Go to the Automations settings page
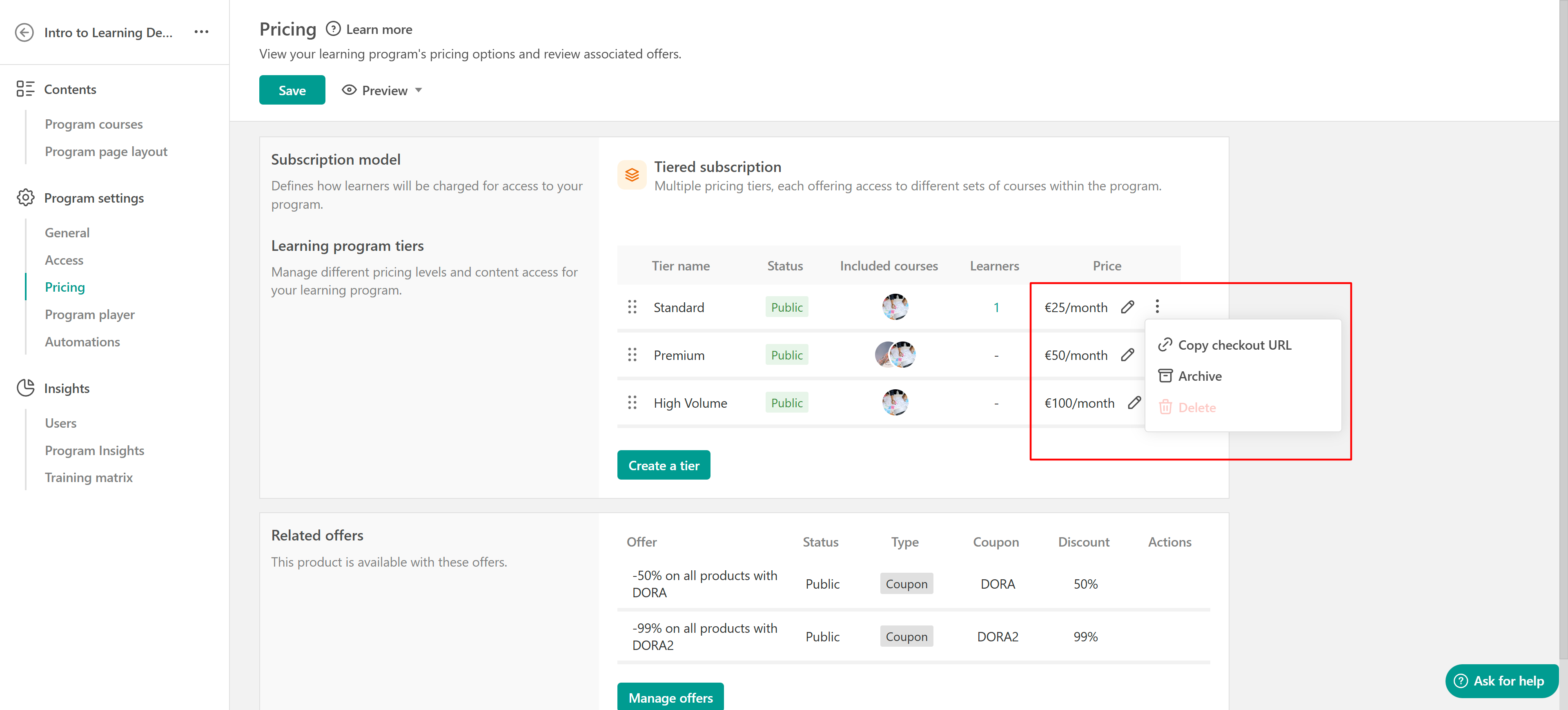 pyautogui.click(x=82, y=342)
